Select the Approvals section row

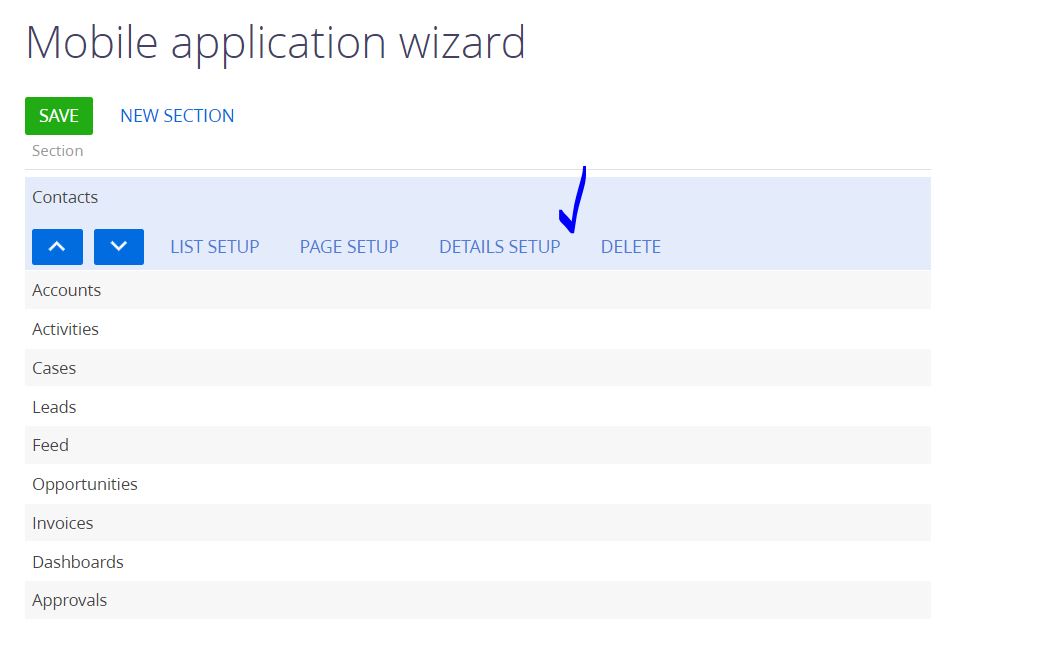point(70,600)
